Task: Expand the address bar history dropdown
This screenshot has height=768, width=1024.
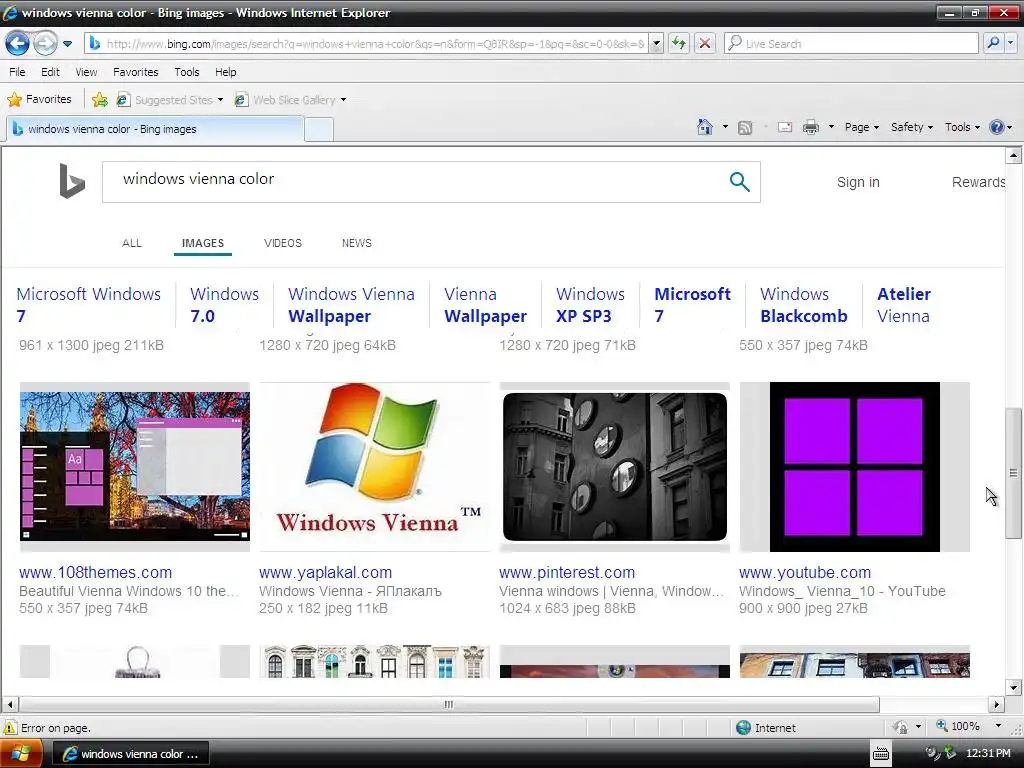Action: coord(657,44)
